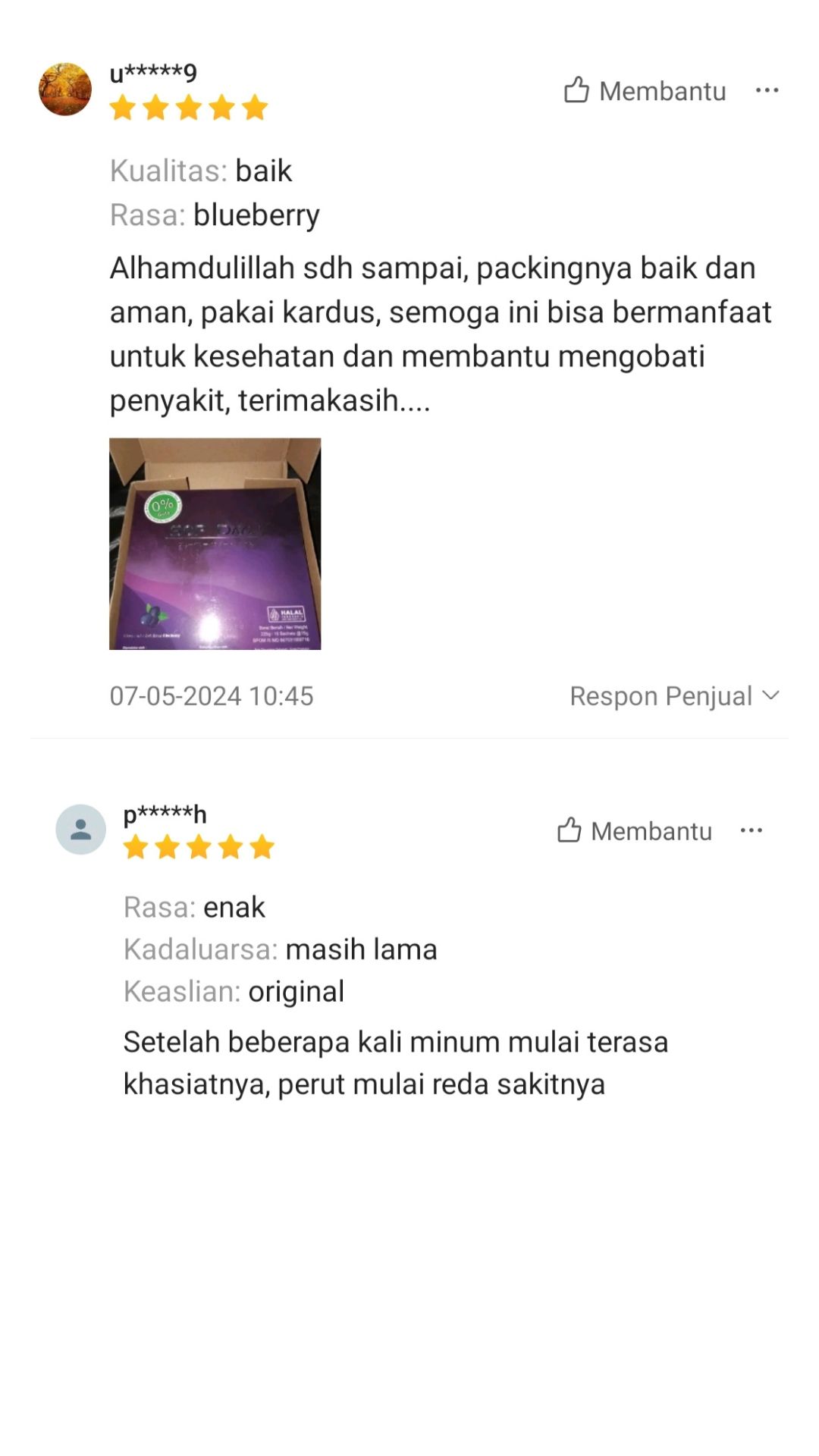Open username p*****h
This screenshot has height=1456, width=819.
165,814
